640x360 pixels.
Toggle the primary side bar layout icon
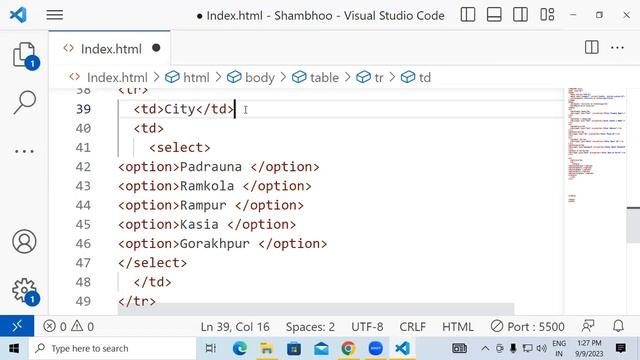[x=468, y=15]
